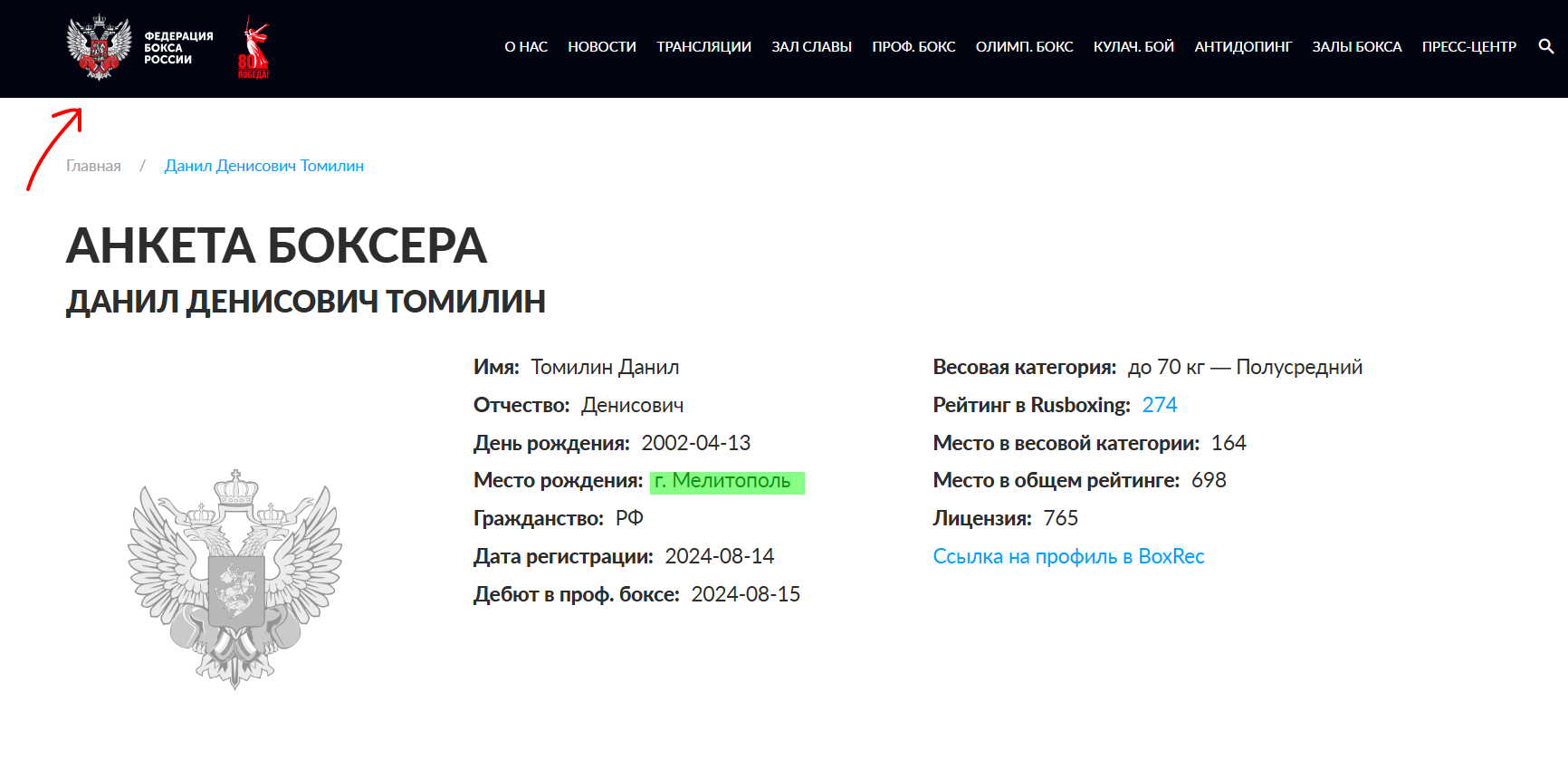The width and height of the screenshot is (1568, 779).
Task: Click the highlighted birthplace г. Мелитополь text
Action: [x=724, y=481]
